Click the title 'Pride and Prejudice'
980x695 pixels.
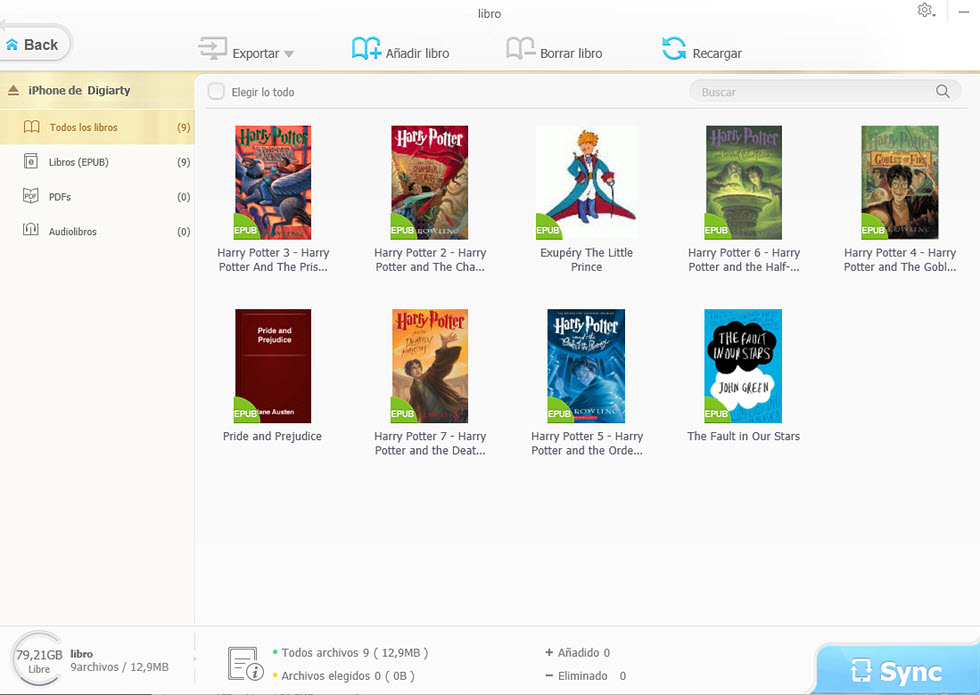click(x=272, y=436)
